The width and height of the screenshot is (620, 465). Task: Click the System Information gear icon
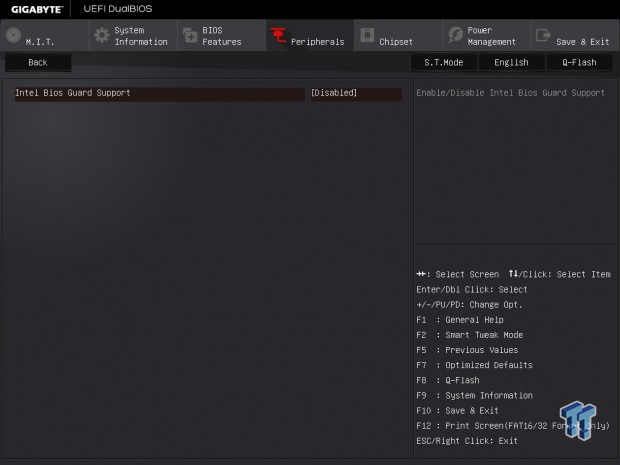click(102, 35)
